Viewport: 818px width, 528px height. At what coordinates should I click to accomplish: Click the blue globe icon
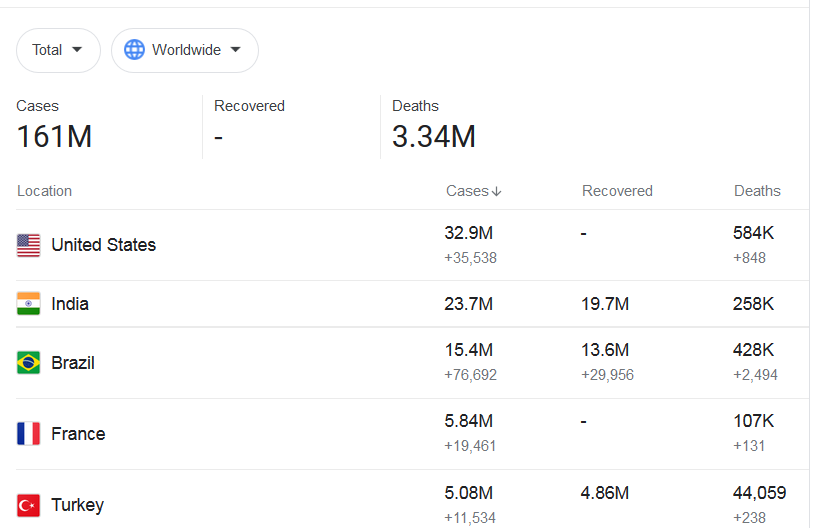click(134, 50)
